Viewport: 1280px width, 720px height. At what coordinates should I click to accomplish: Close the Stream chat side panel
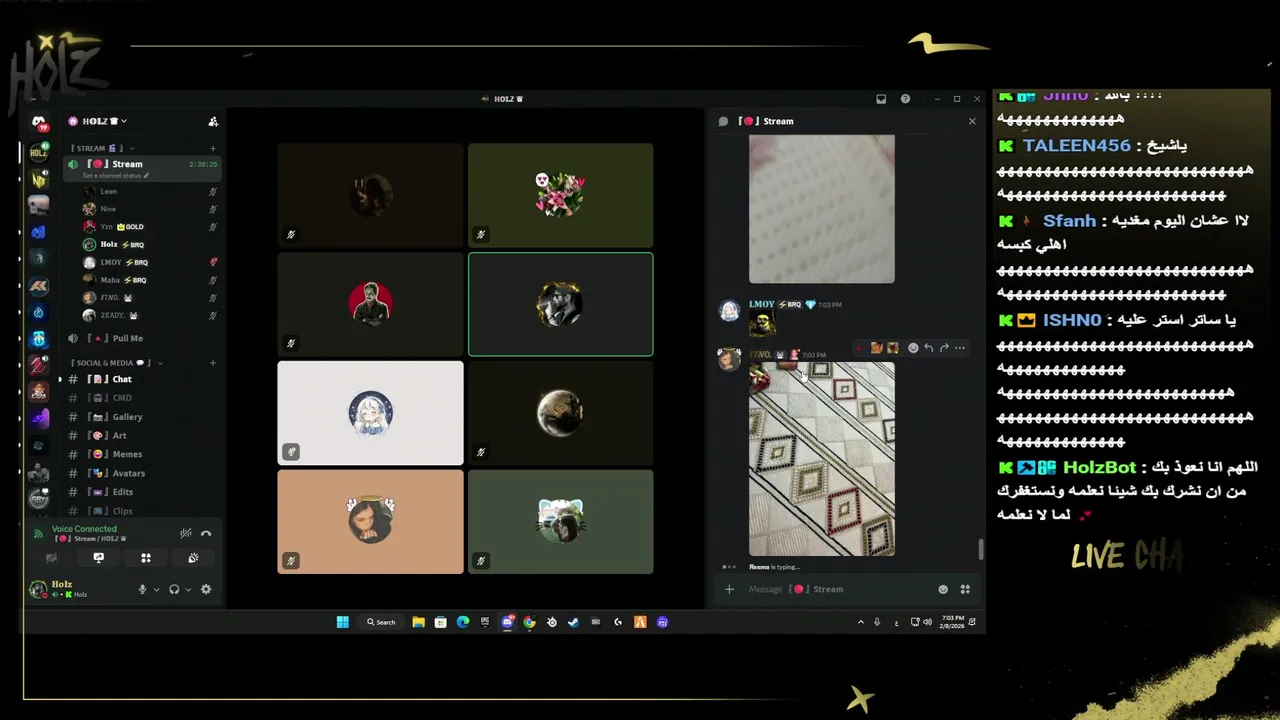pyautogui.click(x=972, y=121)
